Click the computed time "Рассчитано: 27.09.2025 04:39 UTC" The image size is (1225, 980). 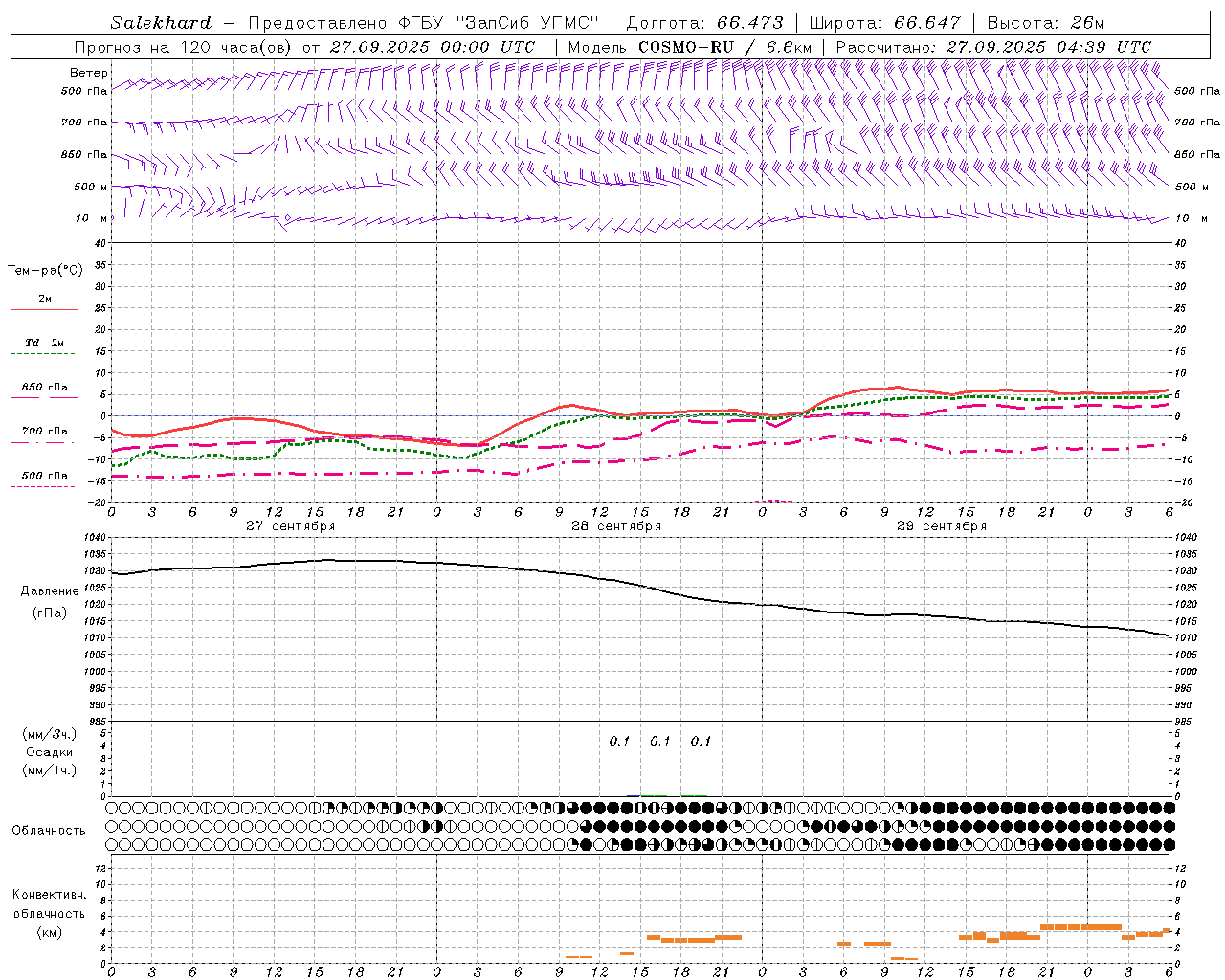993,47
